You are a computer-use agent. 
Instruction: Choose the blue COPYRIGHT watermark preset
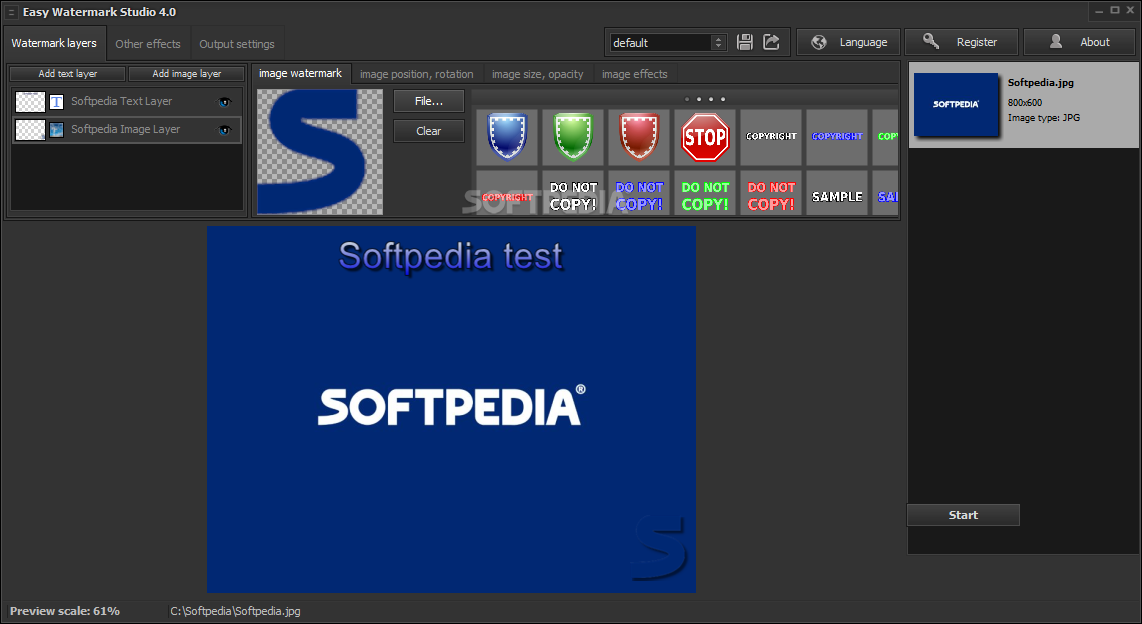coord(837,137)
